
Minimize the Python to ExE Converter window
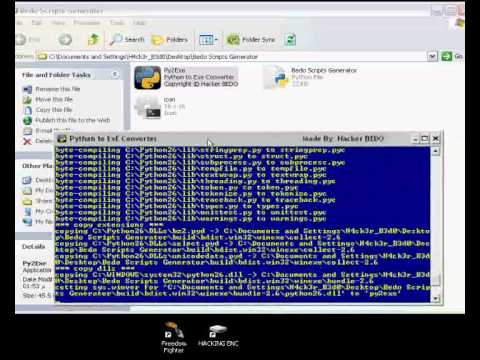[415, 139]
